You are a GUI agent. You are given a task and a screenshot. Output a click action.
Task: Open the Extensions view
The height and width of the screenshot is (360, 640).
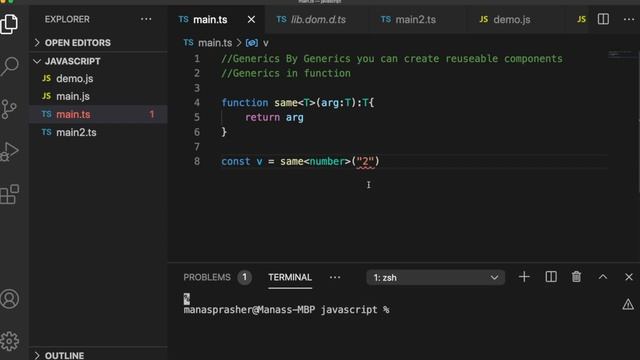[x=9, y=194]
